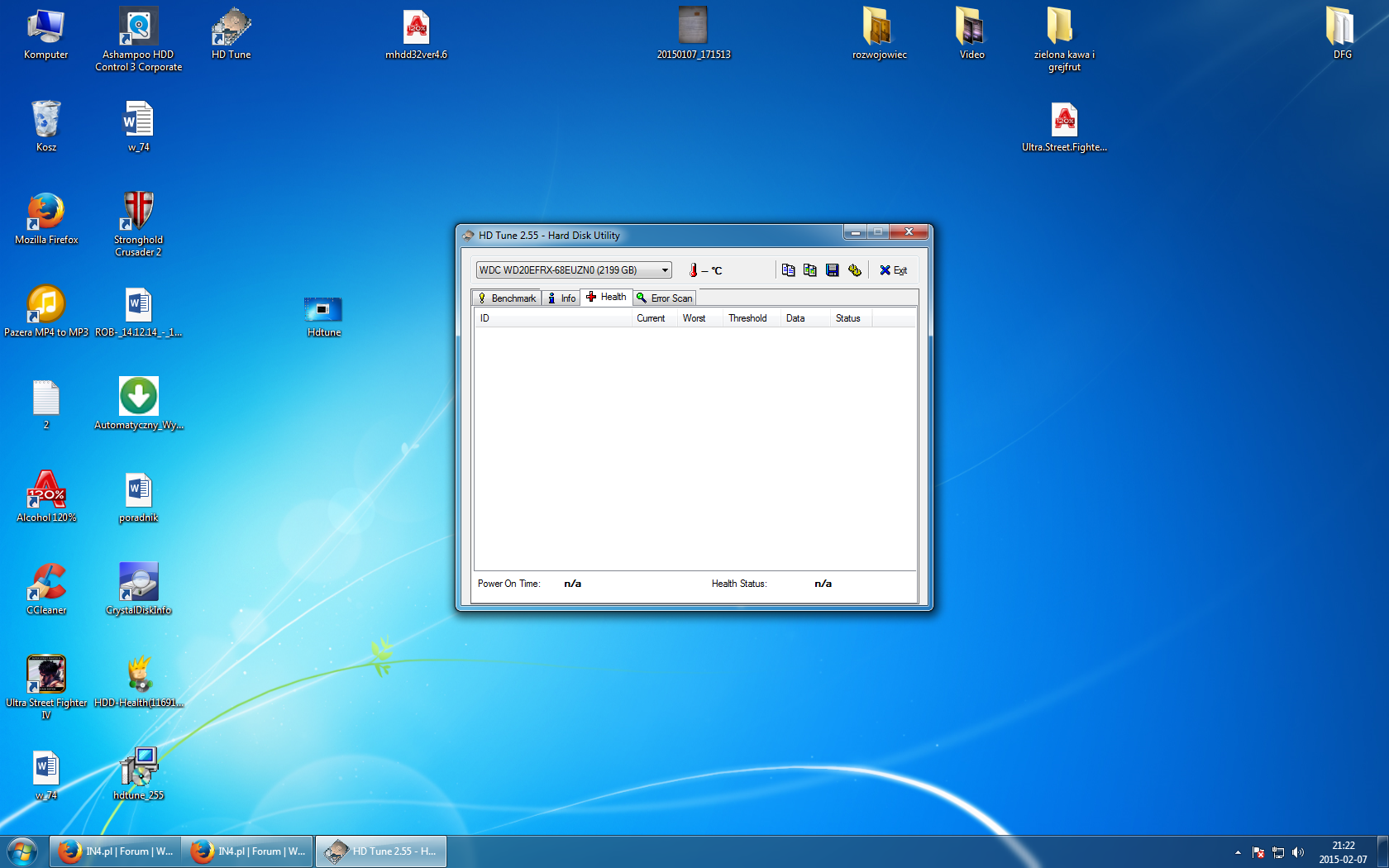1389x868 pixels.
Task: Select the text file named 2
Action: (x=46, y=404)
